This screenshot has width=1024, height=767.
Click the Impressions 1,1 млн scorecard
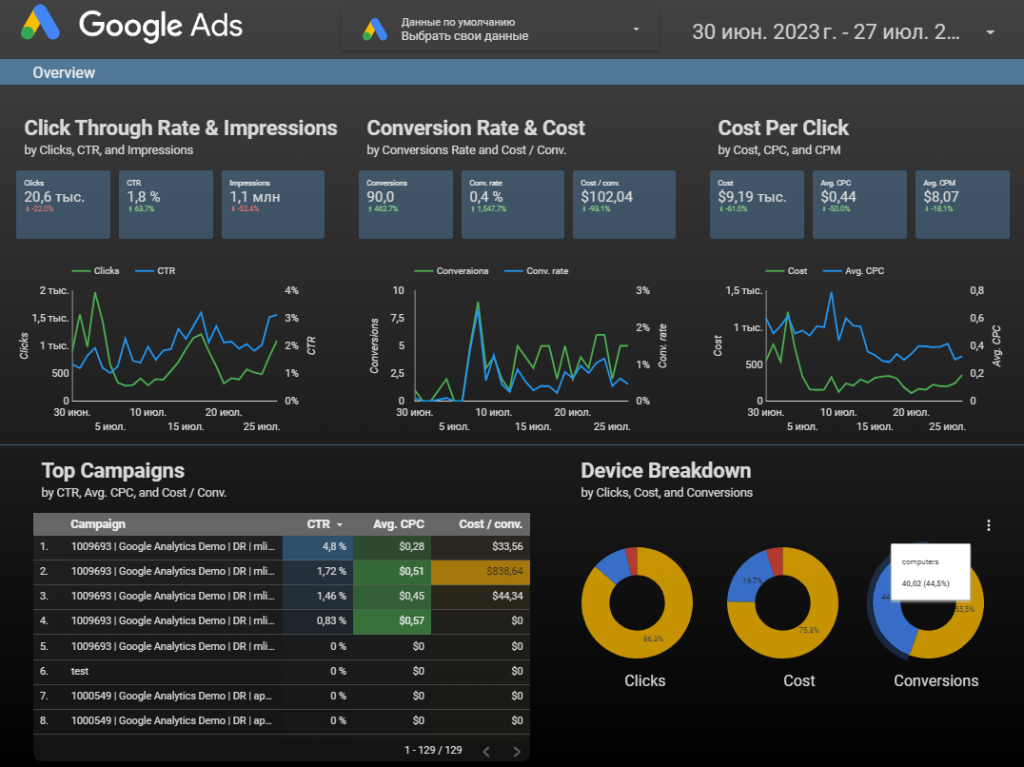(x=273, y=204)
